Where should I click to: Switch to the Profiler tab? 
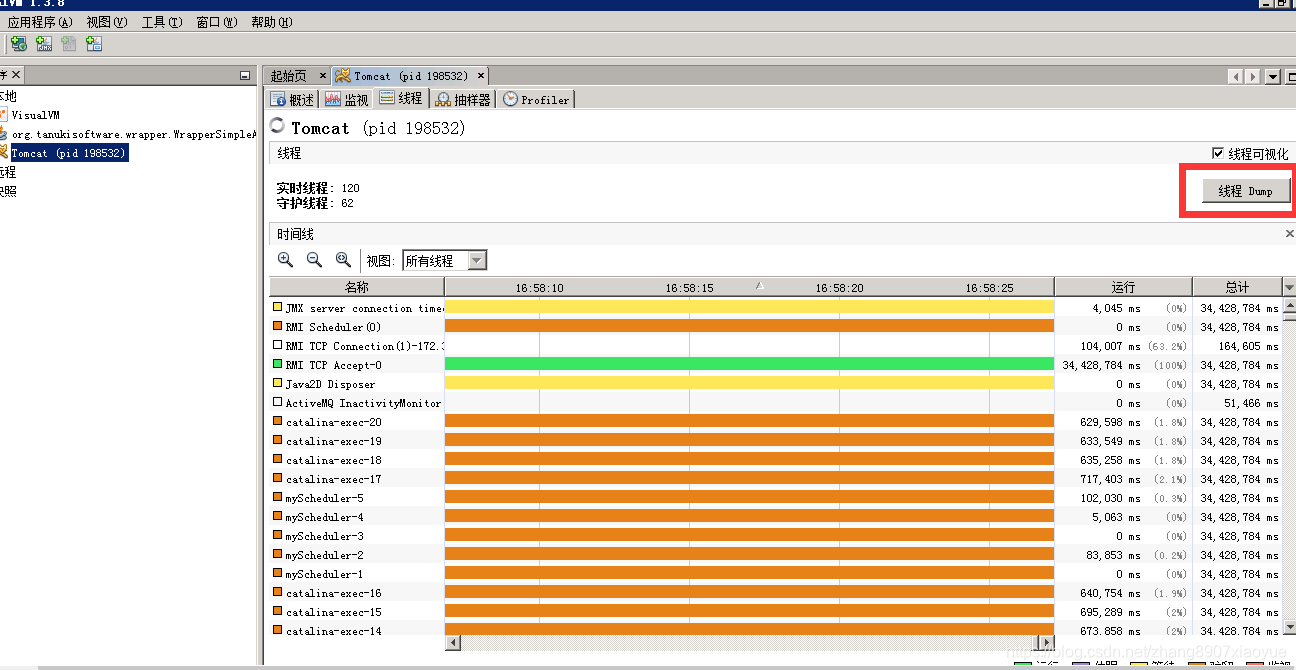[x=536, y=100]
